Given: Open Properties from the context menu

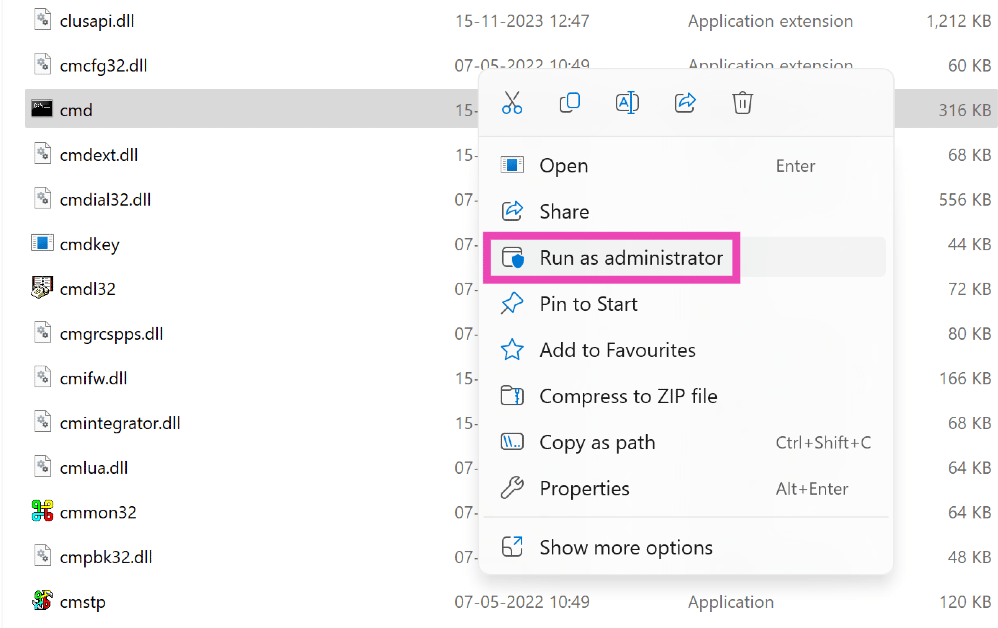Looking at the screenshot, I should point(585,488).
